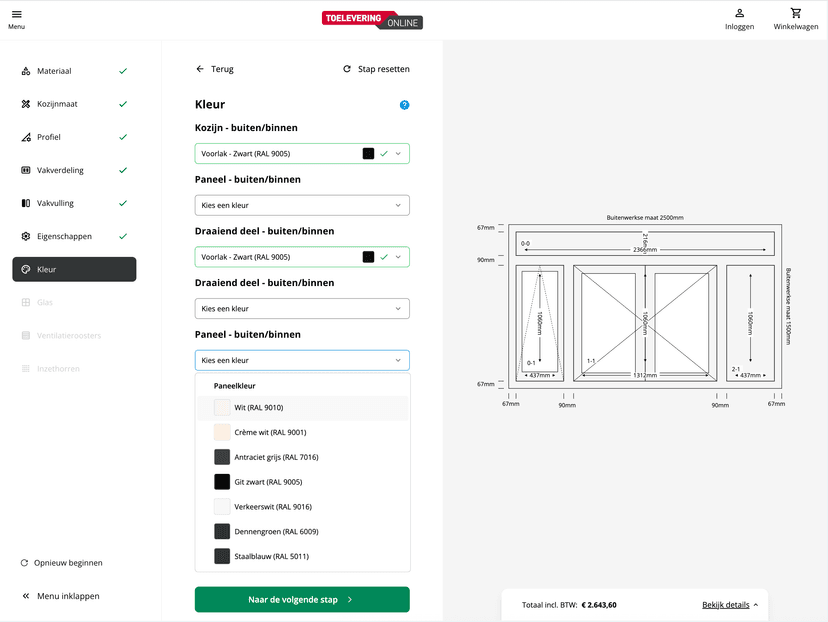The height and width of the screenshot is (622, 828).
Task: Go to the Materiaal step
Action: click(54, 71)
